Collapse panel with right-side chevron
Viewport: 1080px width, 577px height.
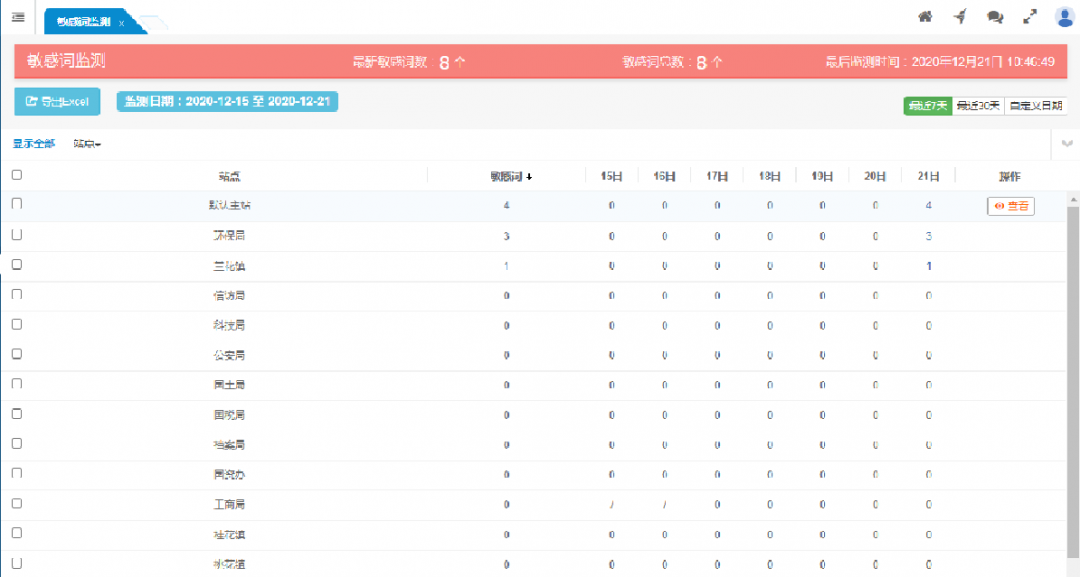pos(1067,144)
